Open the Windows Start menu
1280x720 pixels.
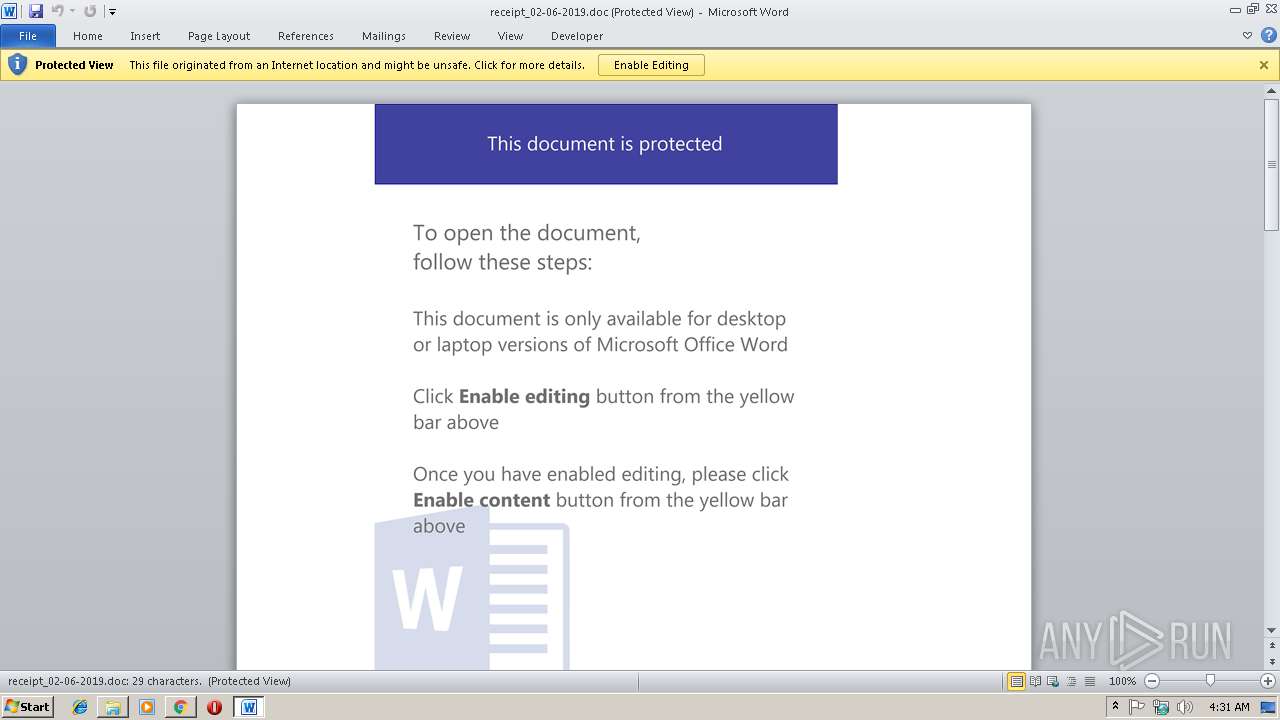click(27, 707)
